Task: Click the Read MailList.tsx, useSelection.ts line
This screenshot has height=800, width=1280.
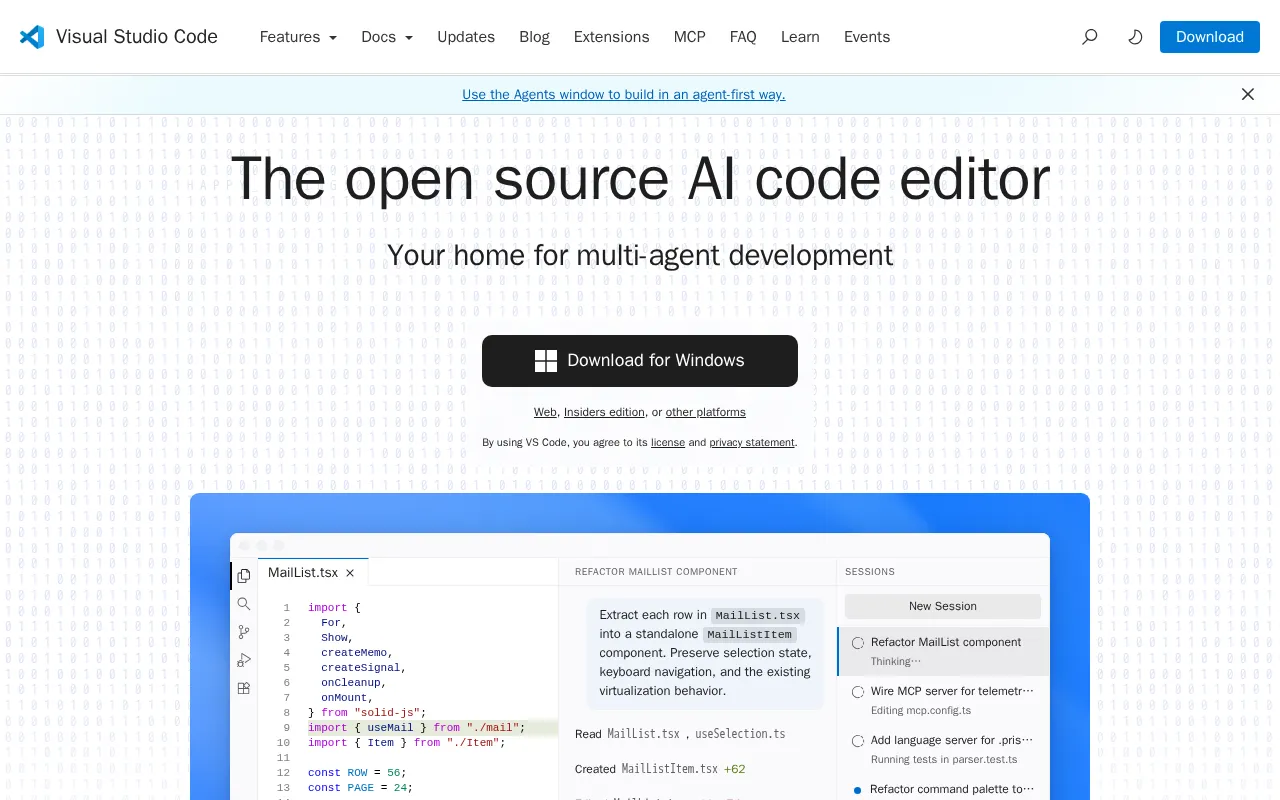Action: [x=680, y=734]
